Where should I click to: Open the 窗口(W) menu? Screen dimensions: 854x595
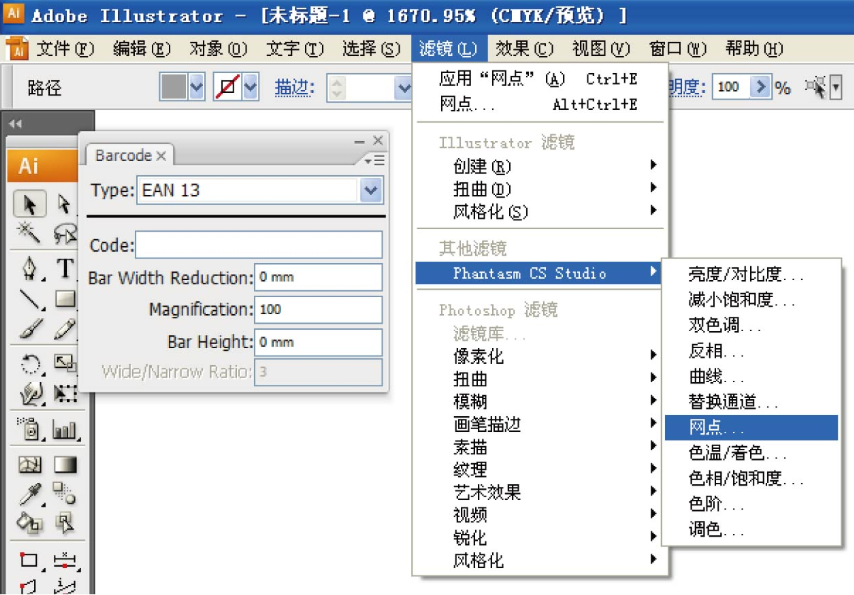678,48
